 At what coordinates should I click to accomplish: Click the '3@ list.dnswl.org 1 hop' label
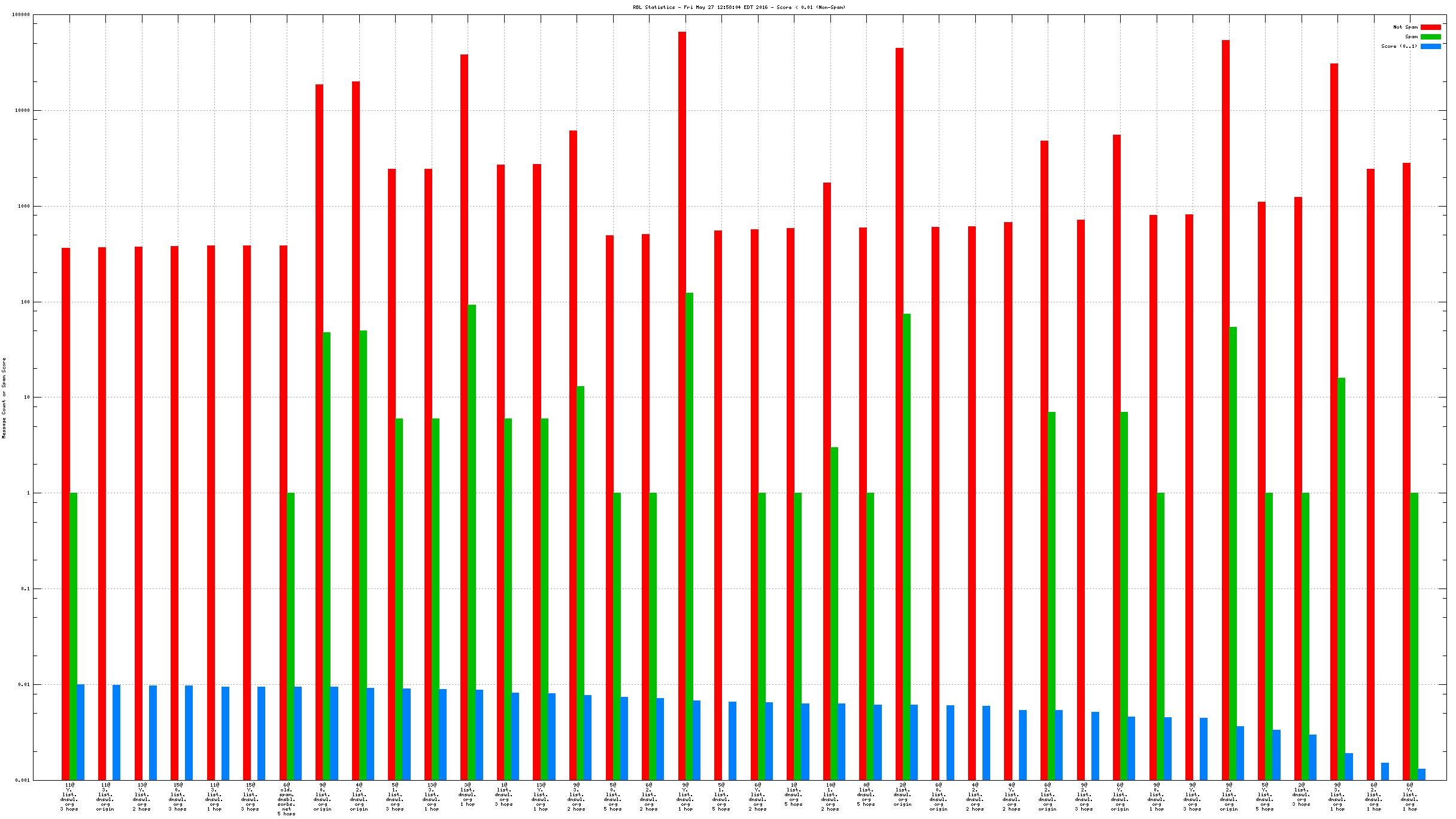468,794
